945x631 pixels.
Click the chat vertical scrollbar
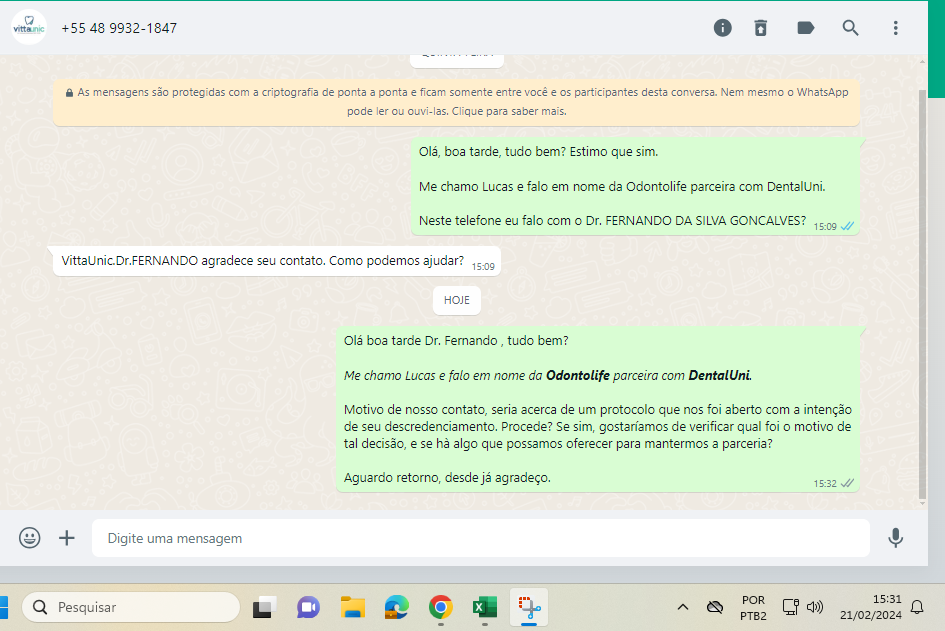922,294
